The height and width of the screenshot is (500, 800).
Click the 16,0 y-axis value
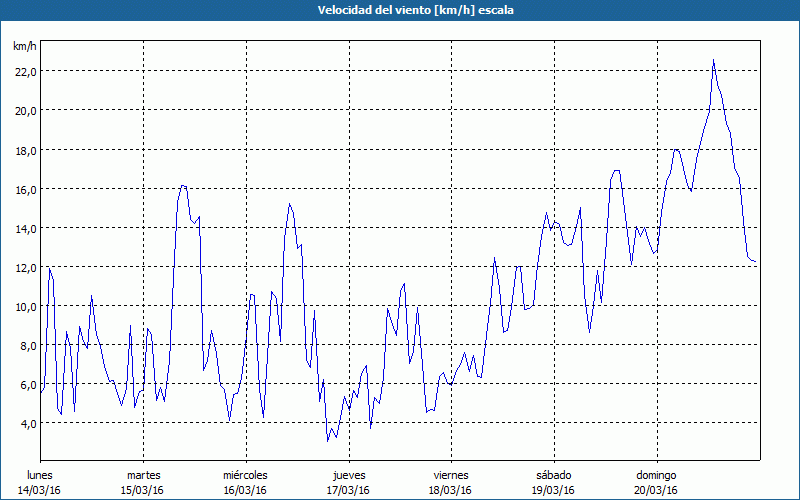point(24,189)
